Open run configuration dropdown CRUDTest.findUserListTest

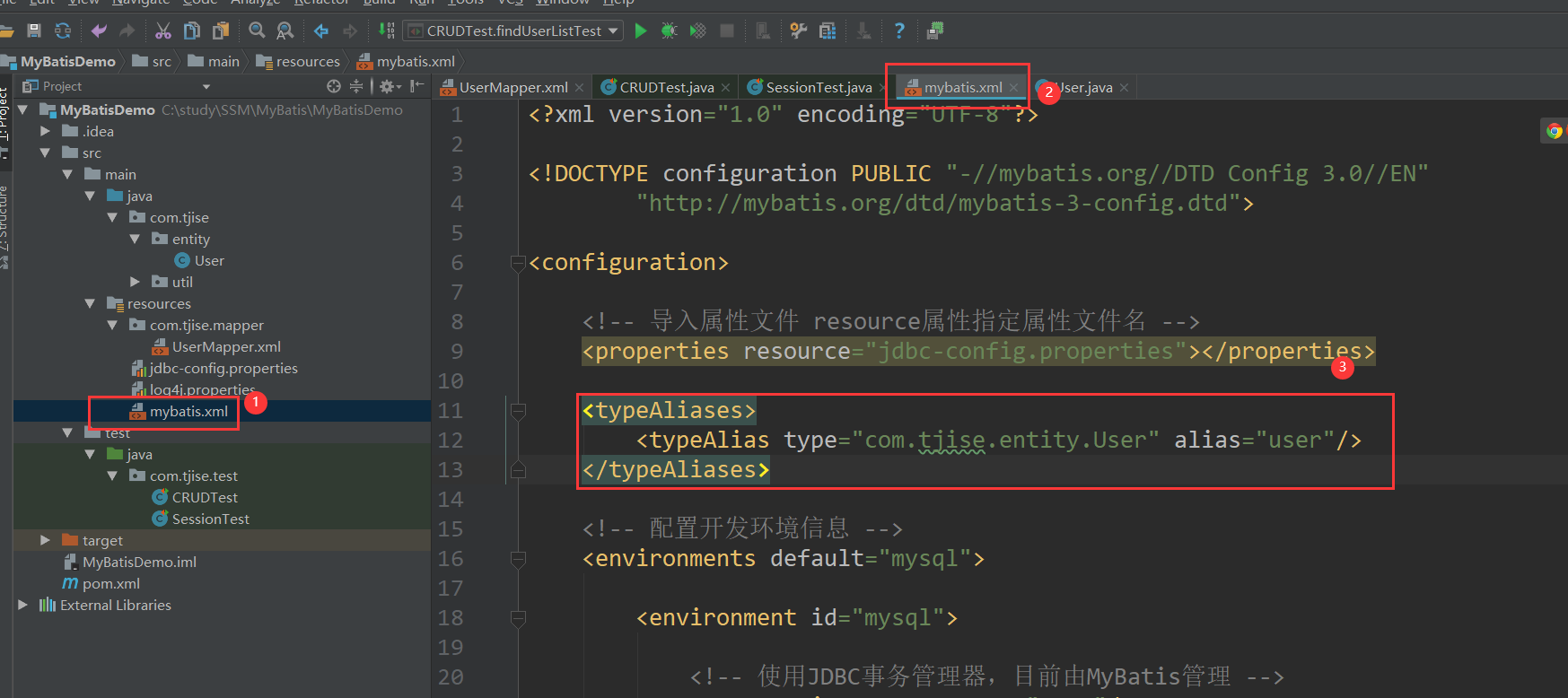click(513, 31)
